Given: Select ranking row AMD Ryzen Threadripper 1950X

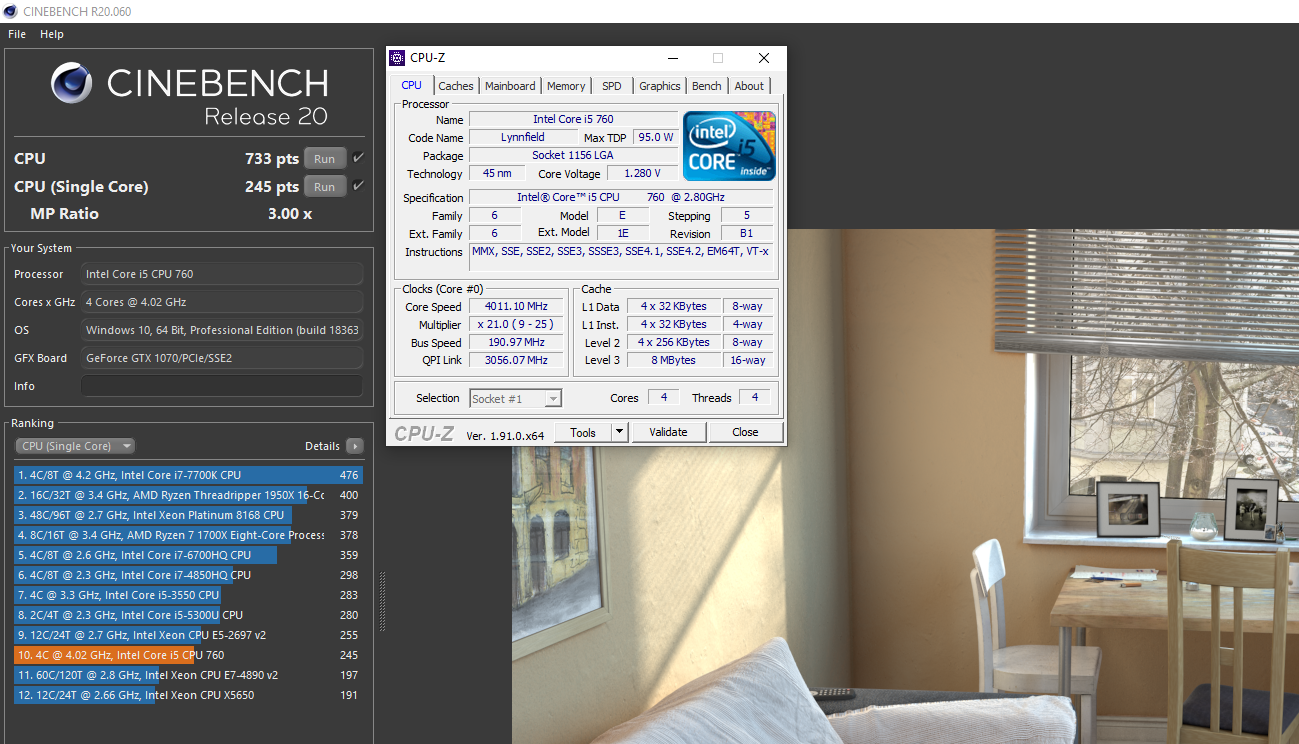Looking at the screenshot, I should pyautogui.click(x=188, y=495).
